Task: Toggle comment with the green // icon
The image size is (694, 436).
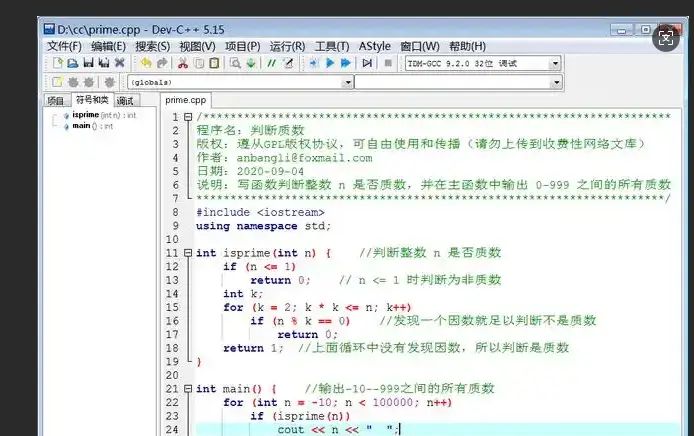Action: pyautogui.click(x=271, y=63)
